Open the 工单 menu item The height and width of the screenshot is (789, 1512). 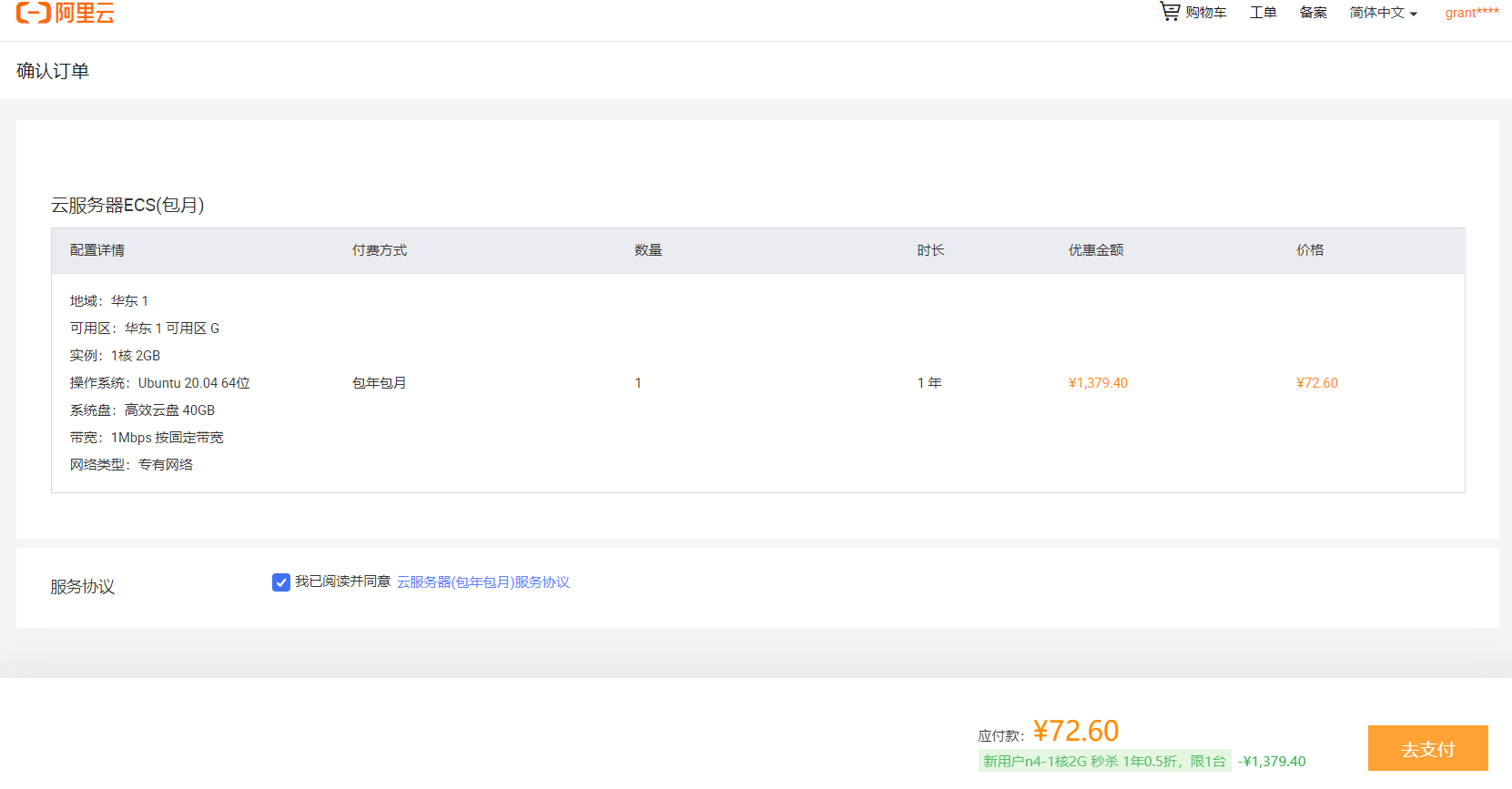click(1263, 13)
